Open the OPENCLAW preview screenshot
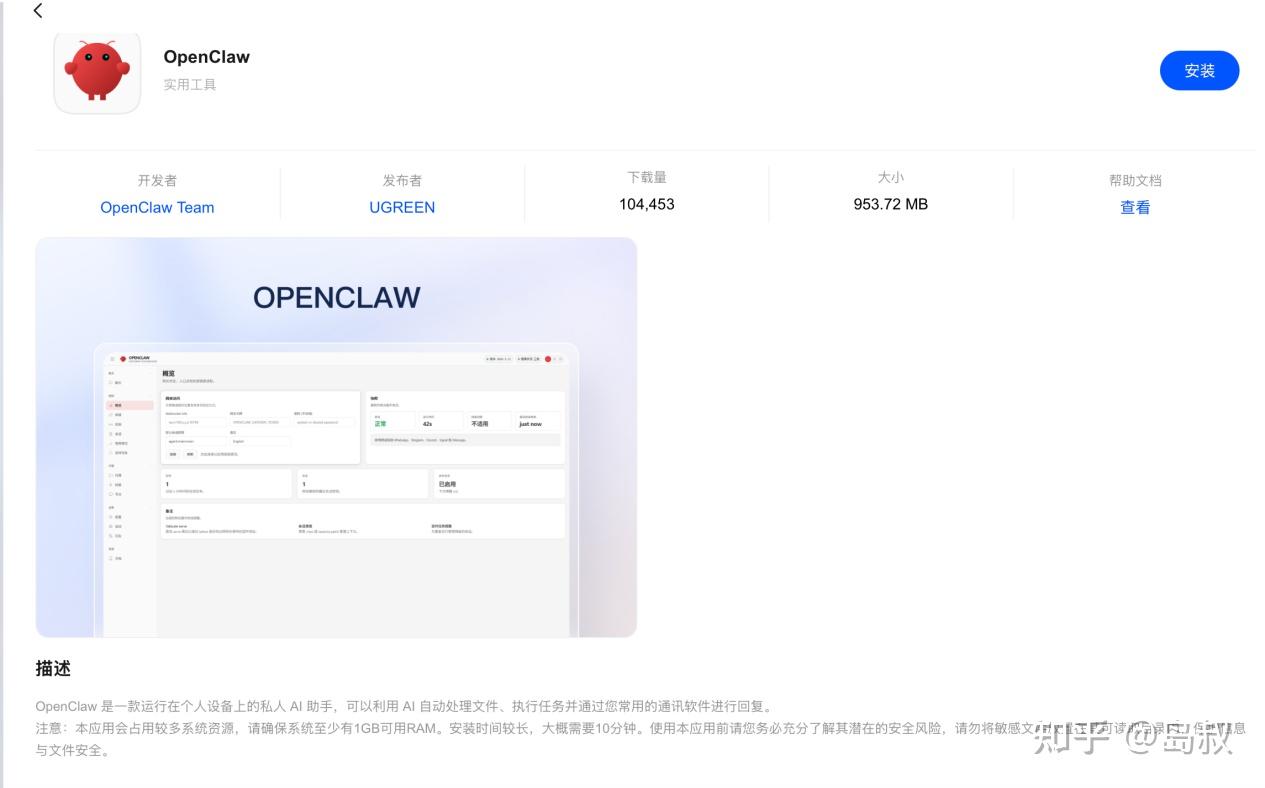 tap(336, 437)
